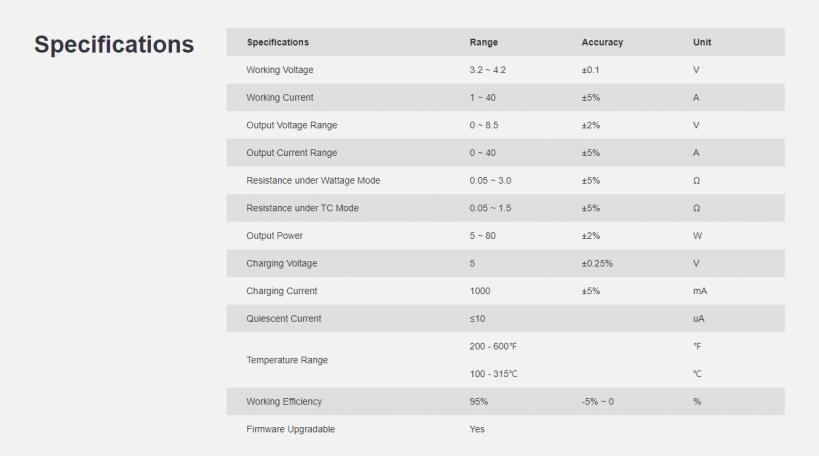
Task: Click Resistance under Wattage Mode label
Action: (x=313, y=181)
